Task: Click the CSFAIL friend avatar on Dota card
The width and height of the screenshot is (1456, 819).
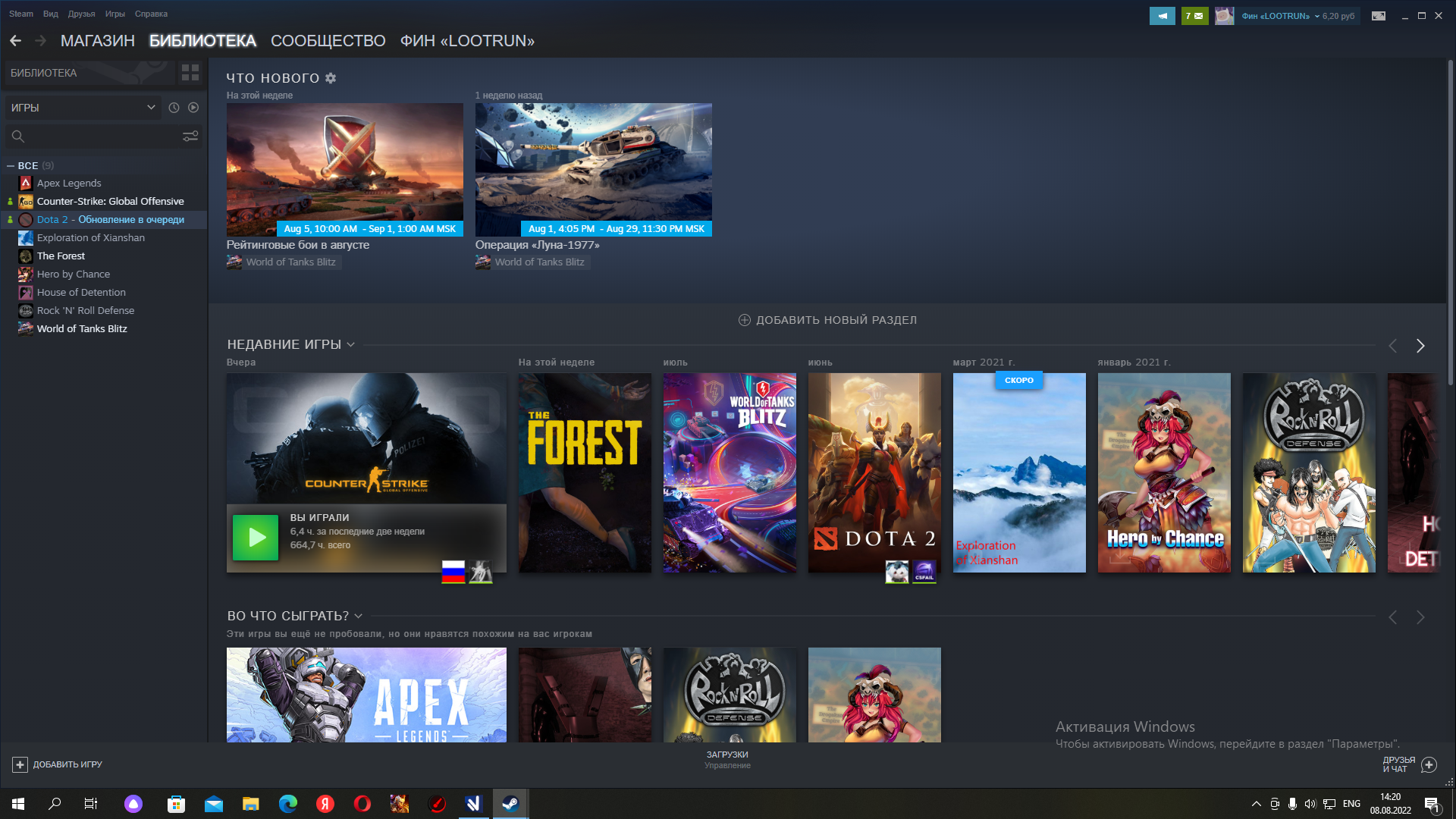Action: click(924, 572)
